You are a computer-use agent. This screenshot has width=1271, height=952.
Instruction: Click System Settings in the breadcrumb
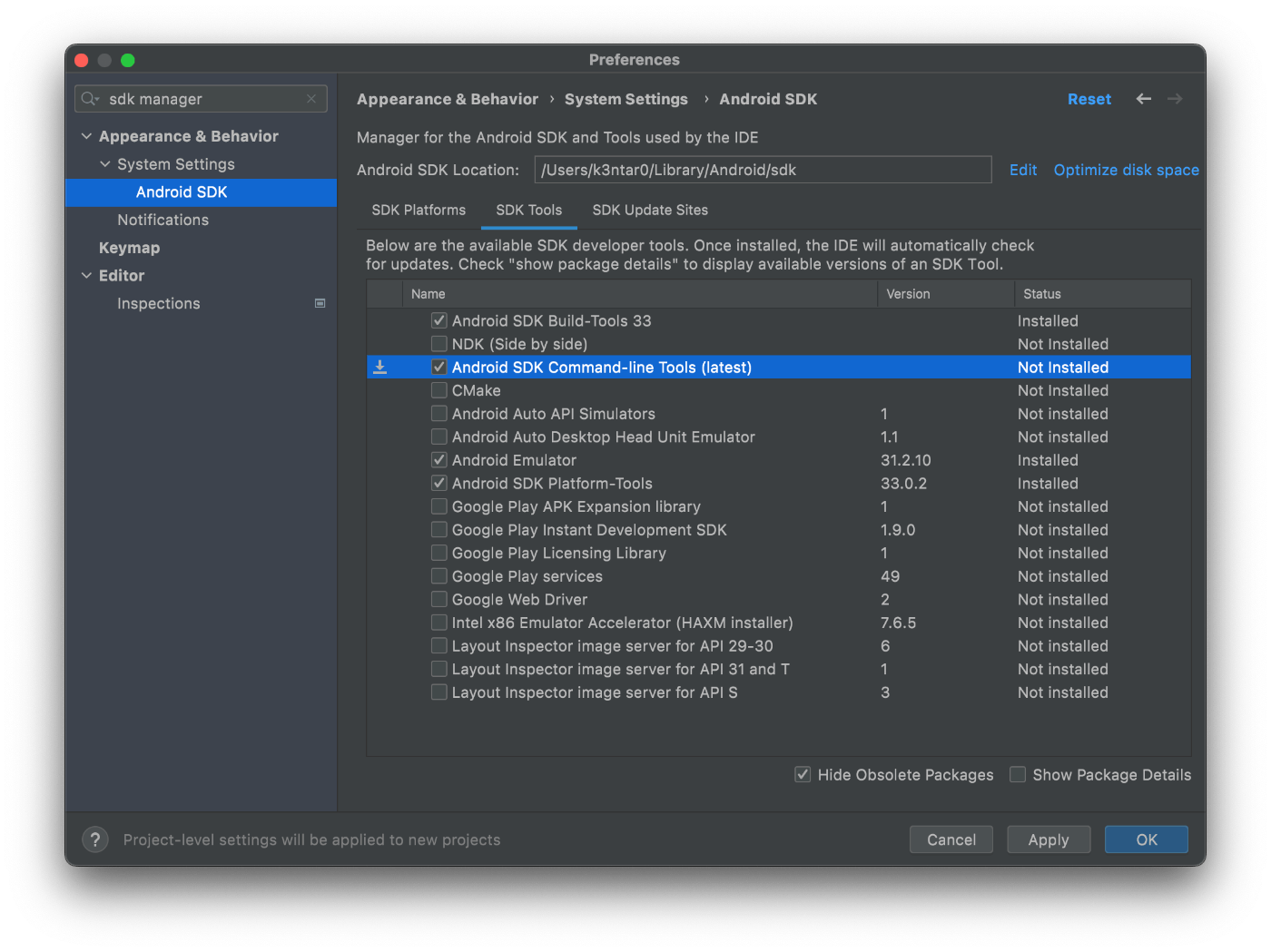[626, 99]
